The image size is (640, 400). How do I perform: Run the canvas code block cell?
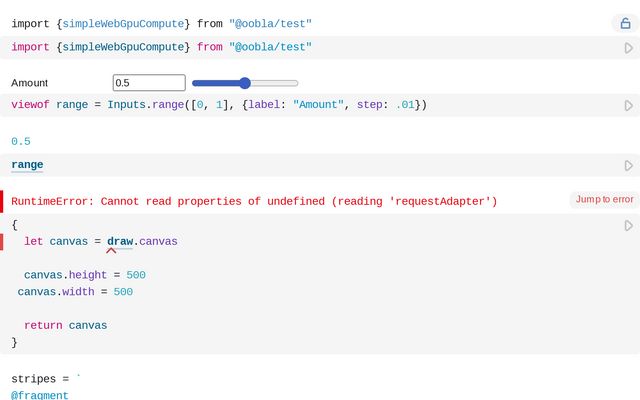click(628, 226)
